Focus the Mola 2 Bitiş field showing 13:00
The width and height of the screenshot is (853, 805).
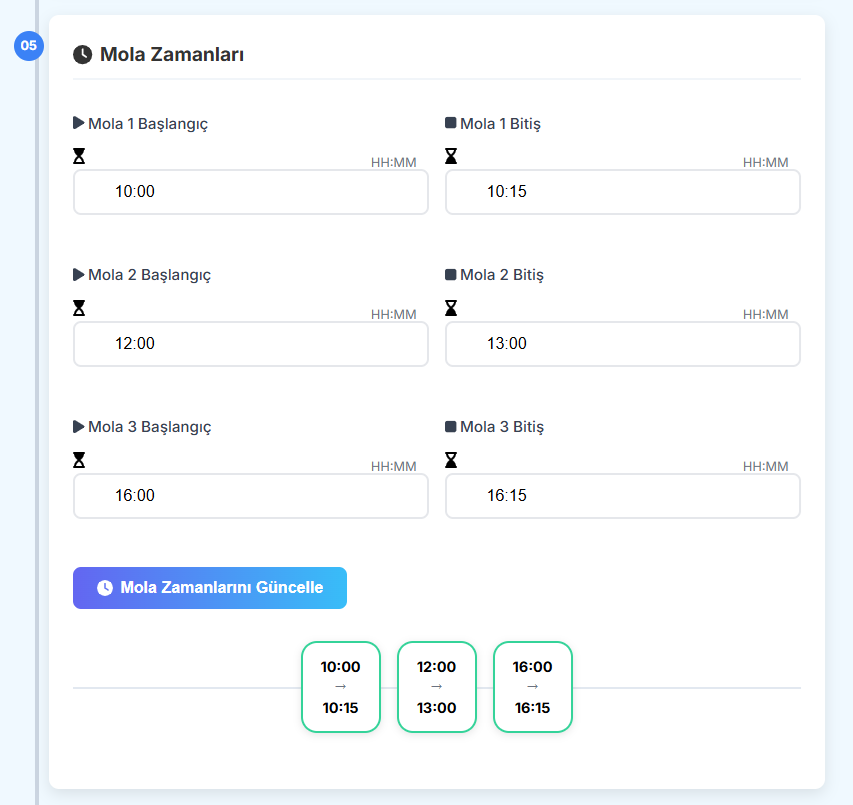[x=623, y=344]
